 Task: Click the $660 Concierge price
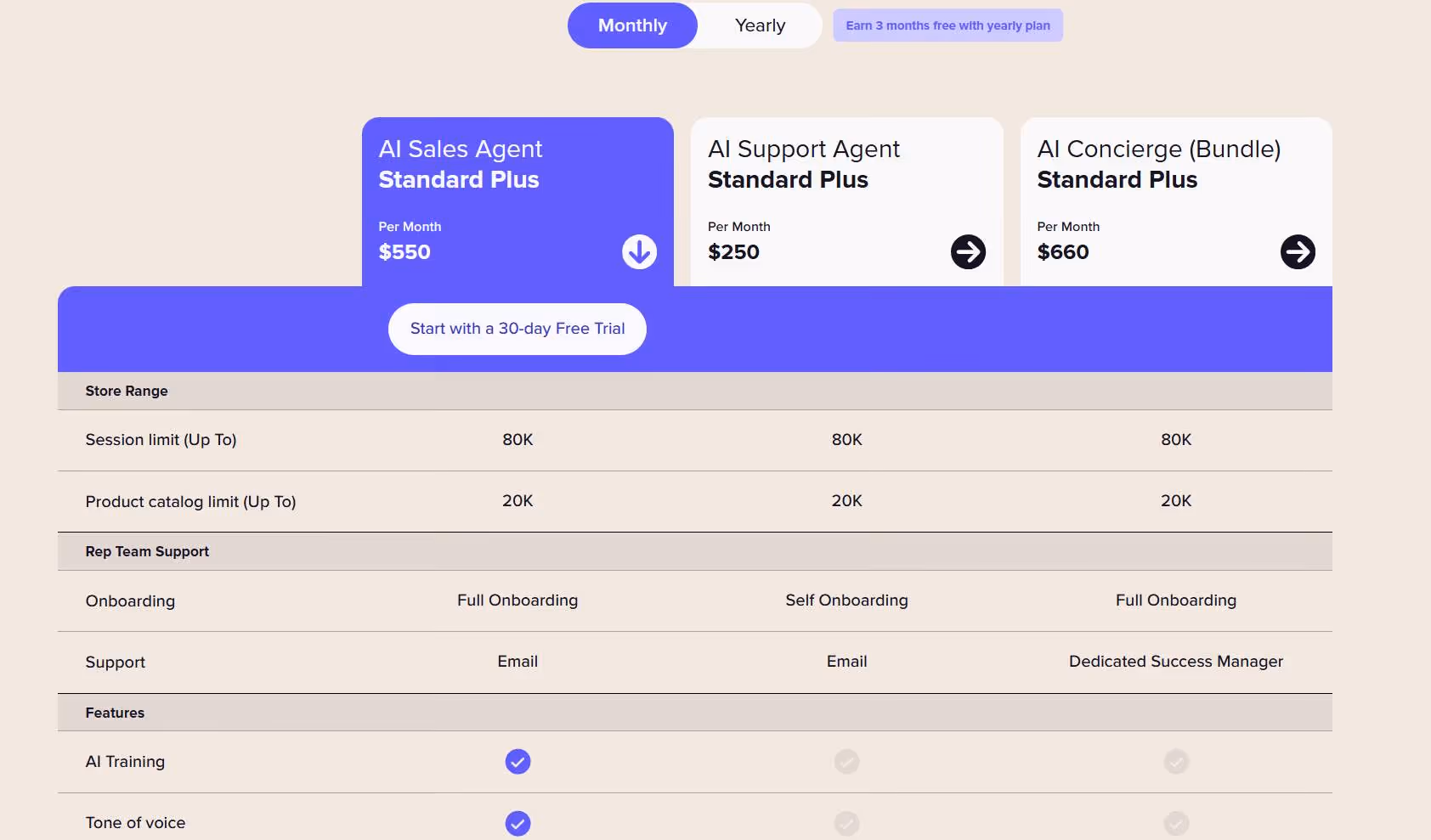click(1063, 252)
